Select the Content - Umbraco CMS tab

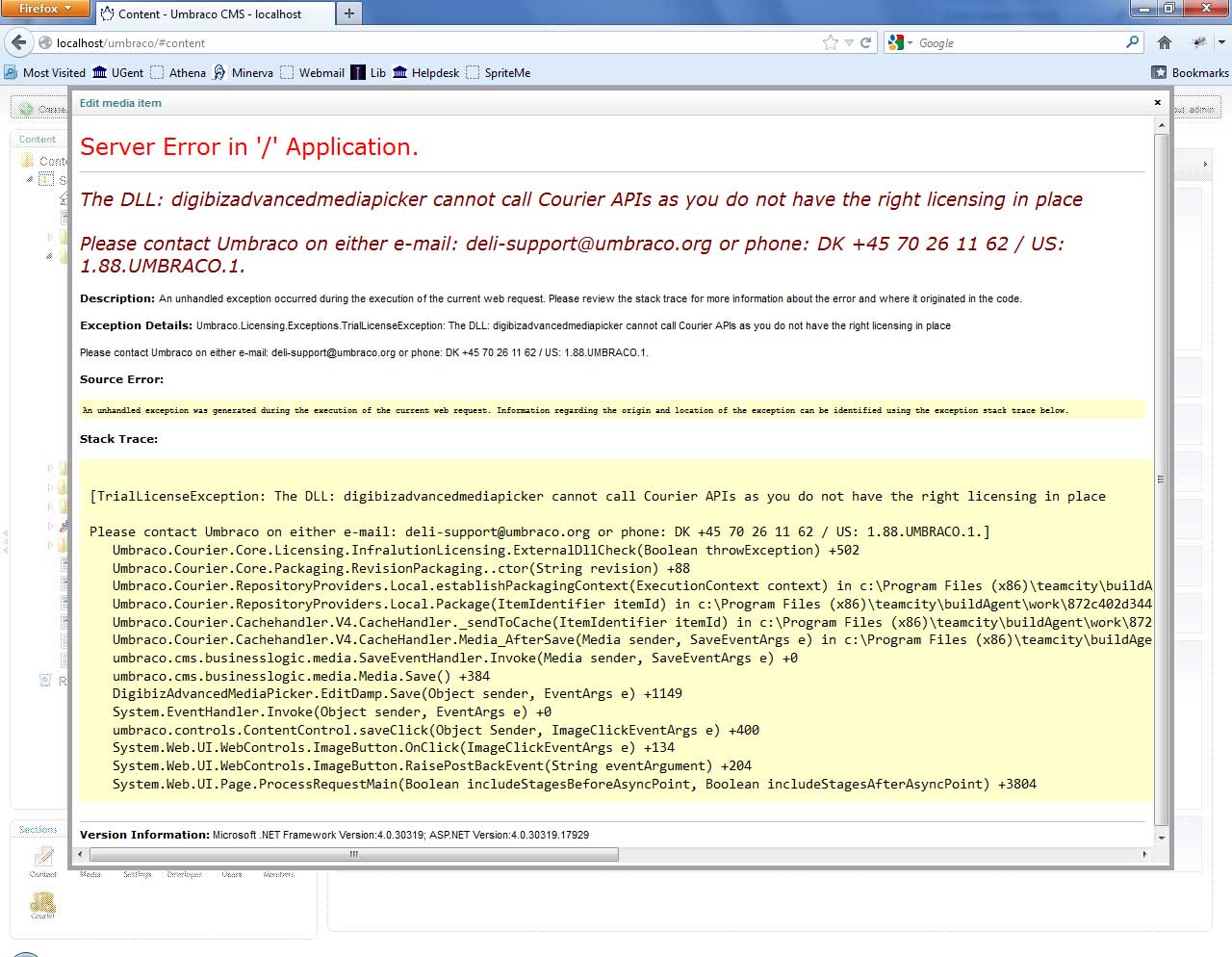[x=215, y=13]
